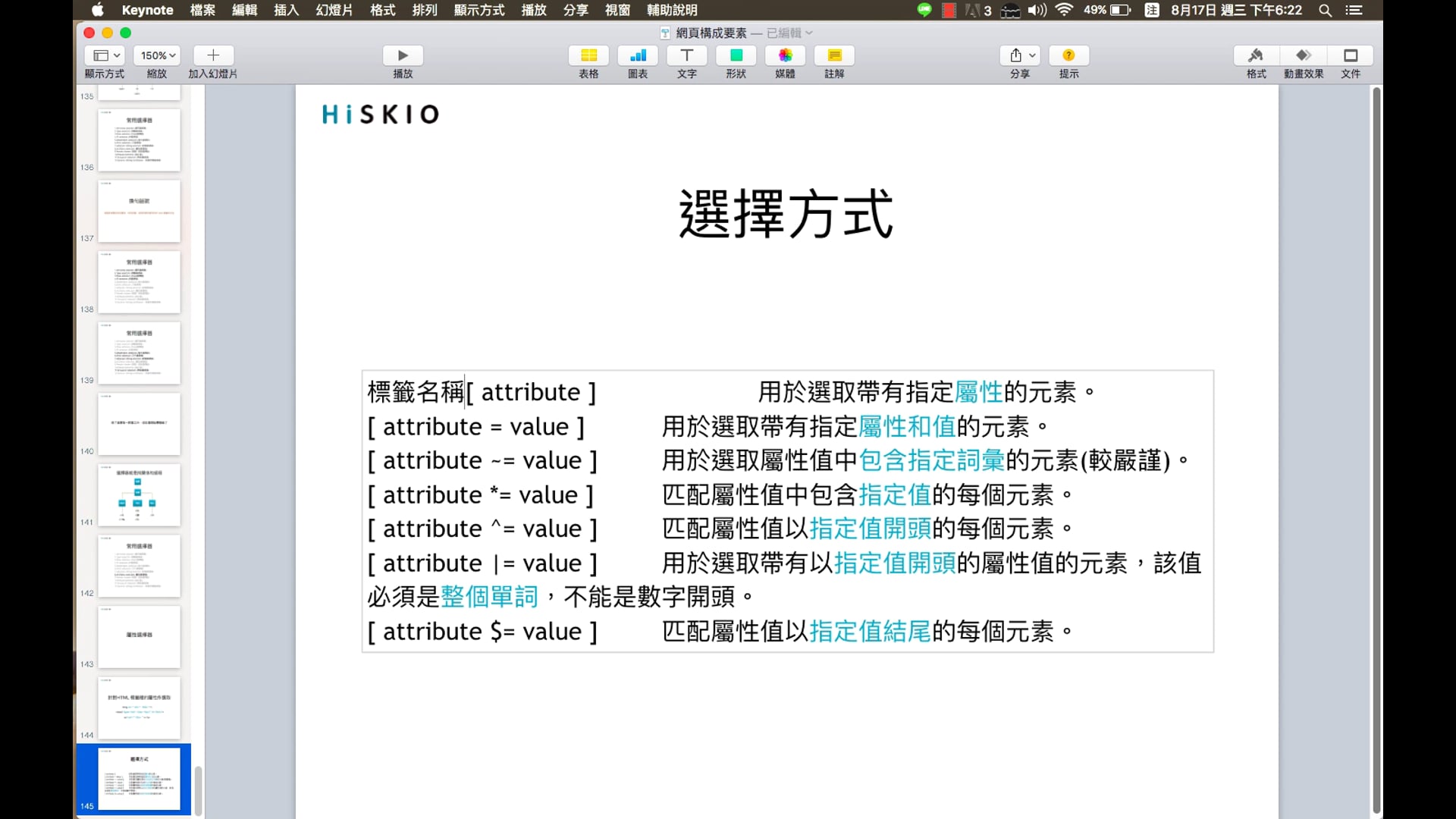Add a text box with the 文字 icon
Image resolution: width=1456 pixels, height=819 pixels.
tap(686, 55)
